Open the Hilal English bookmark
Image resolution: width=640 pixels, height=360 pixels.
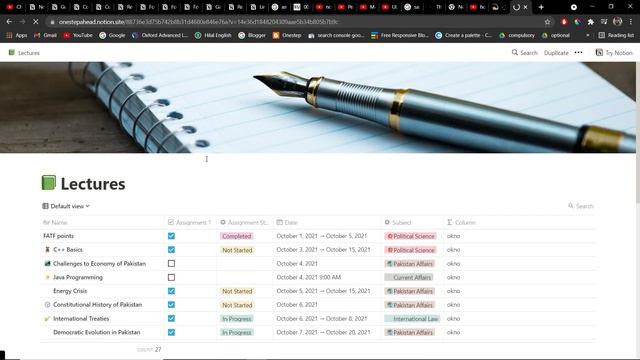coord(213,36)
